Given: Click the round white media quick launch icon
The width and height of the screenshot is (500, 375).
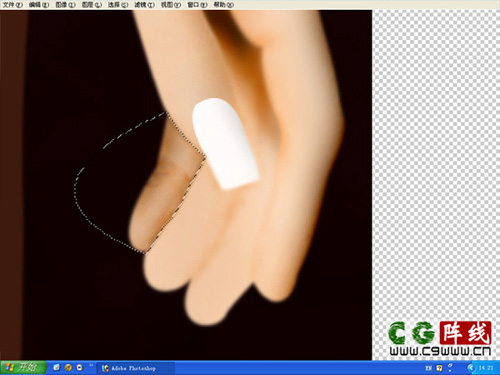Looking at the screenshot, I should click(80, 368).
